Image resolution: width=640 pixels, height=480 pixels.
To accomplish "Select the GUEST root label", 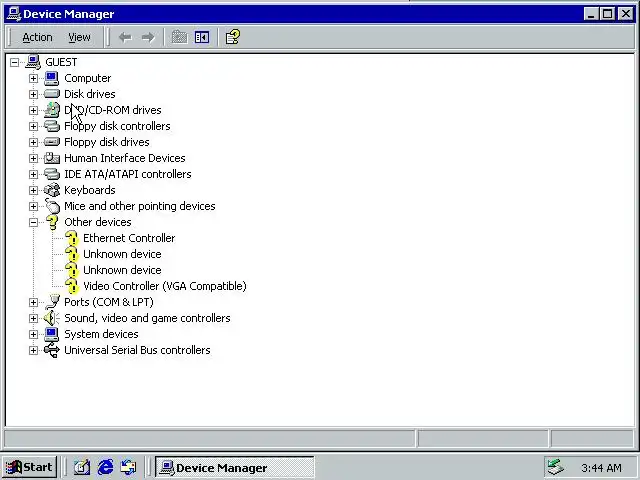I will 61,62.
